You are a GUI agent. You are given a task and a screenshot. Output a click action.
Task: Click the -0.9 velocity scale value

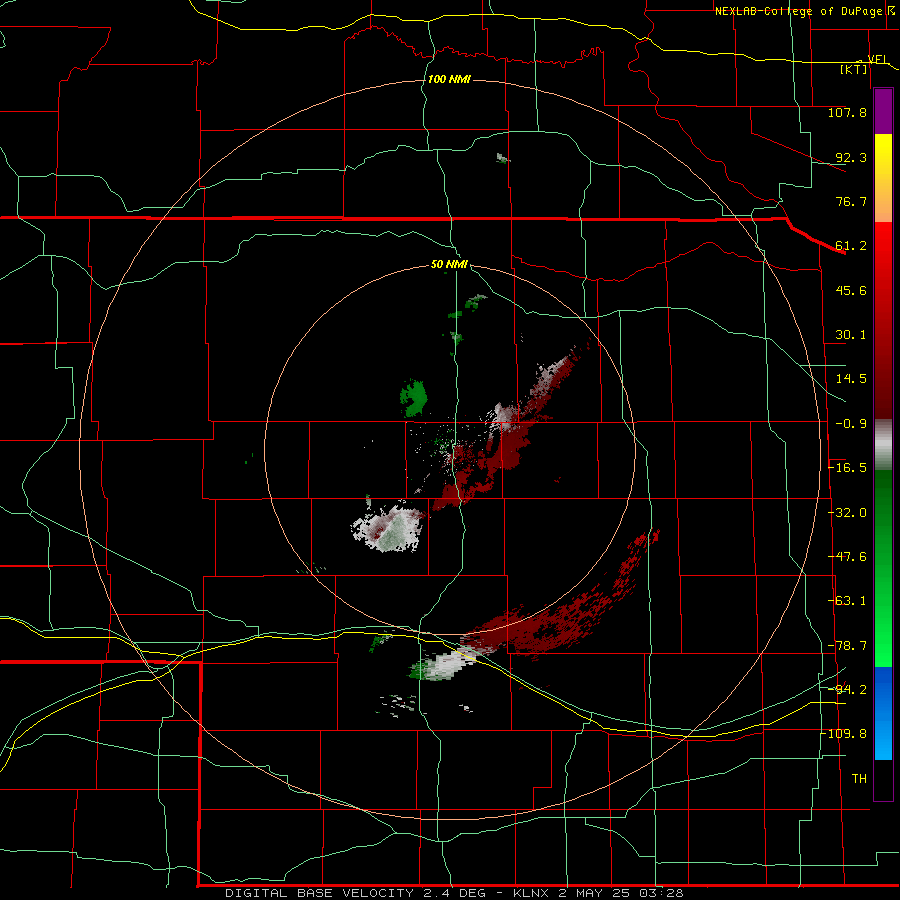851,424
